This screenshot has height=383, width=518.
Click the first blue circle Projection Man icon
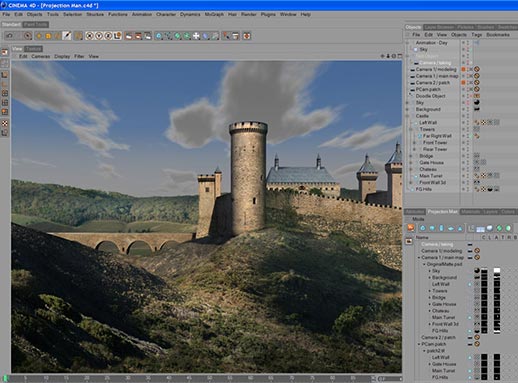pos(423,228)
